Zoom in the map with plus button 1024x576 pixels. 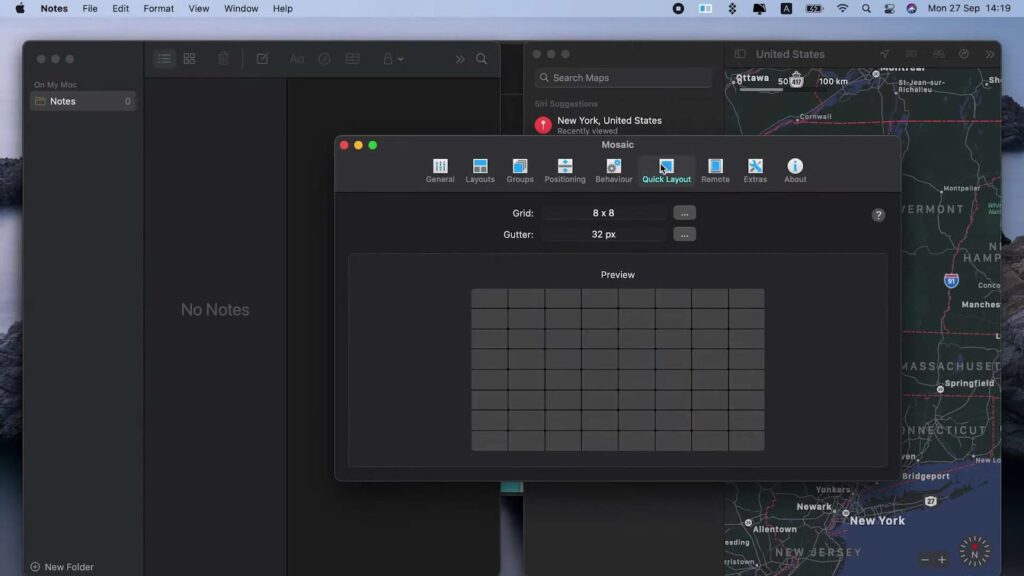pos(942,560)
